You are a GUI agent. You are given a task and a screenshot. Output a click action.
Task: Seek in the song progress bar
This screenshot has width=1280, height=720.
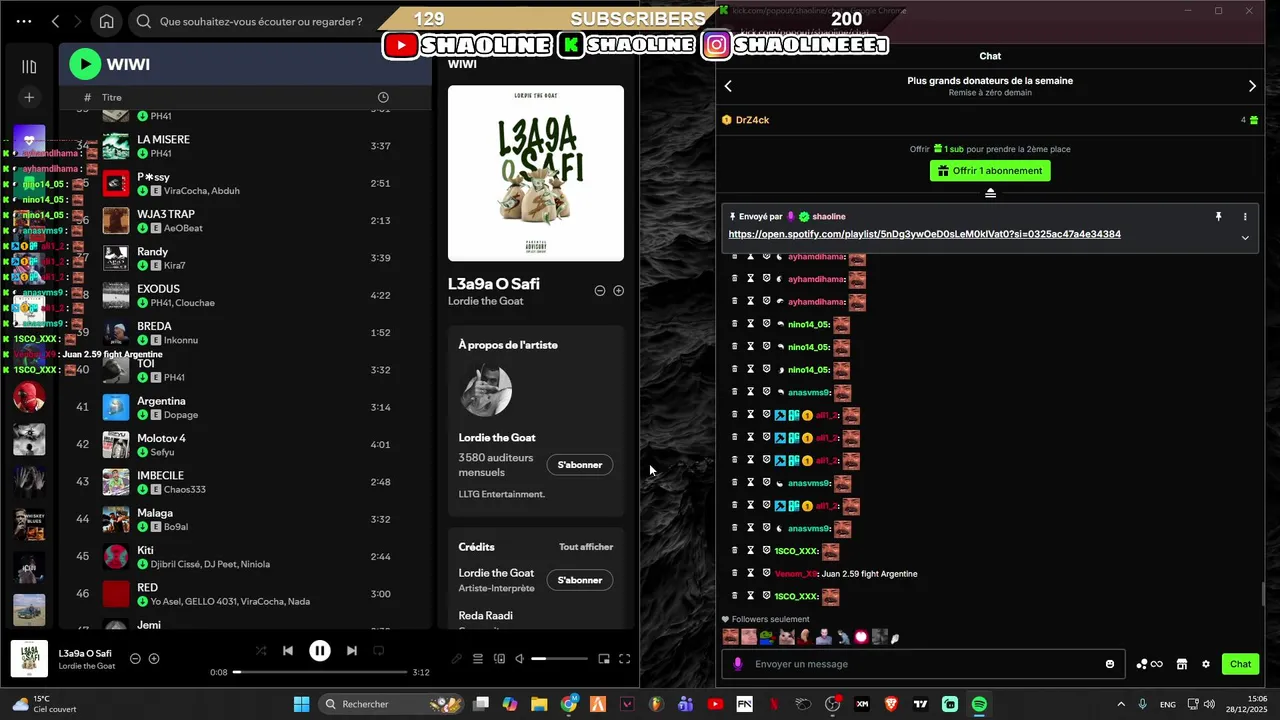coord(320,672)
